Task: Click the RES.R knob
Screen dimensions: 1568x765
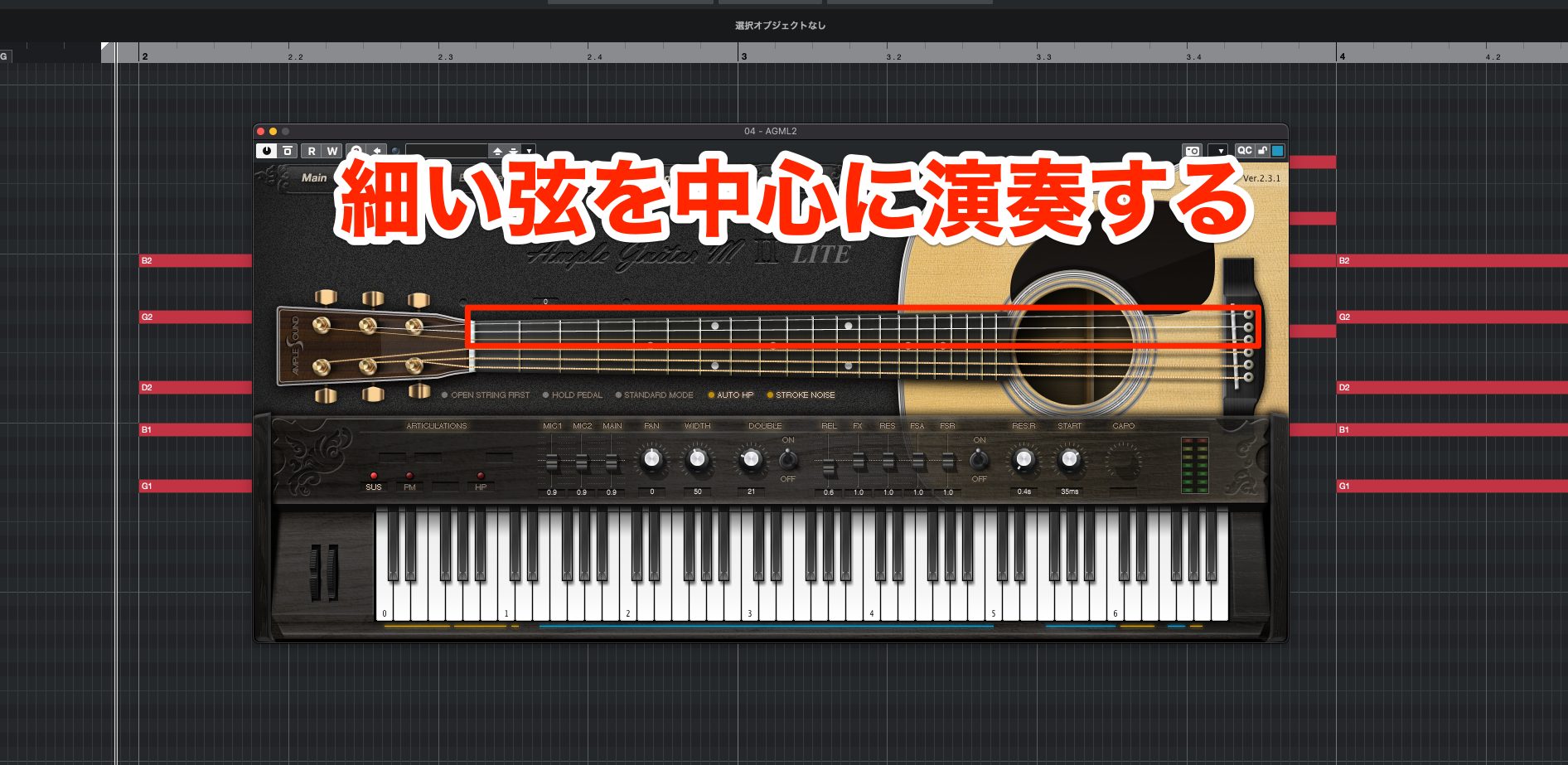Action: [x=1024, y=459]
